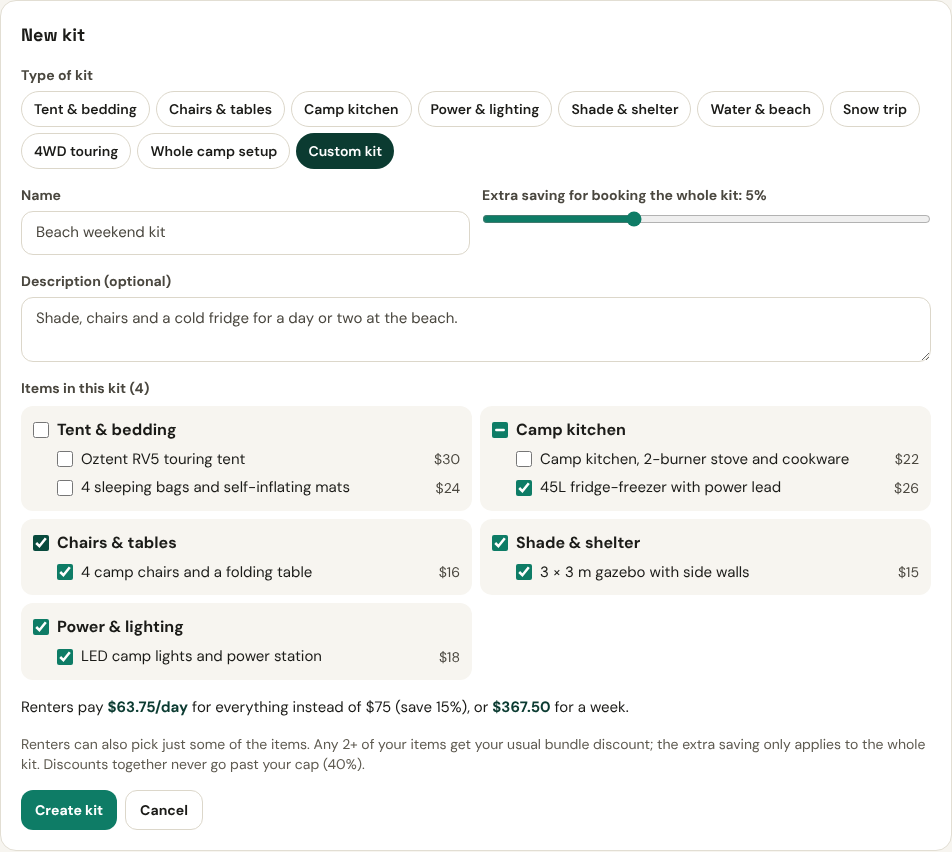Grab the description textarea resize handle
The image size is (952, 852).
(925, 356)
